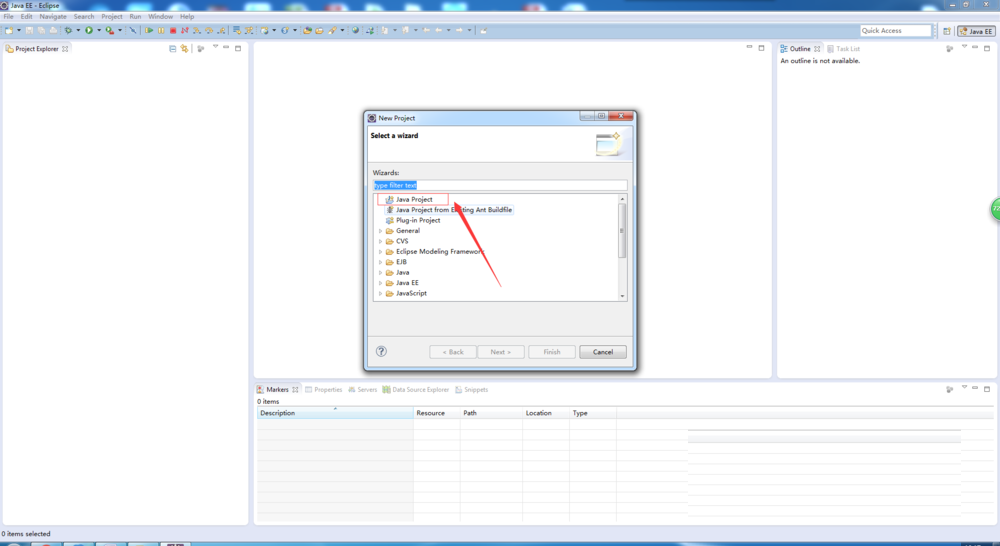Sort Markers by the Resource column

pyautogui.click(x=437, y=413)
